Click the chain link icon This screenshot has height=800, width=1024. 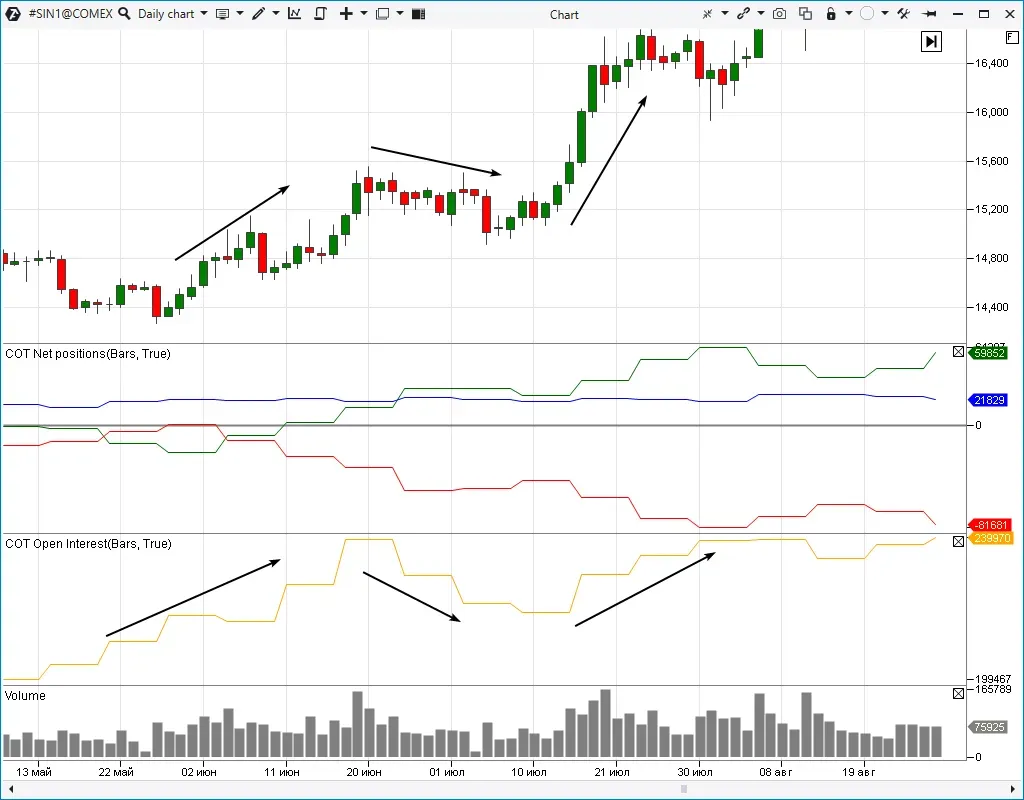743,14
